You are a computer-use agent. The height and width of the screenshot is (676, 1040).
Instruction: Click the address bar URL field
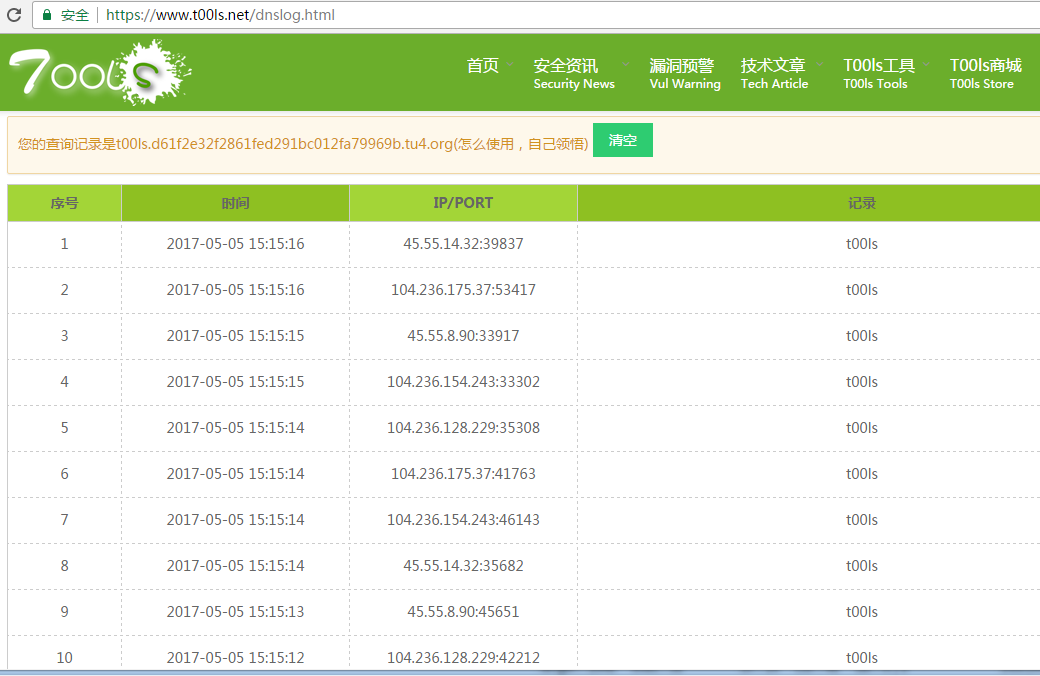(537, 15)
